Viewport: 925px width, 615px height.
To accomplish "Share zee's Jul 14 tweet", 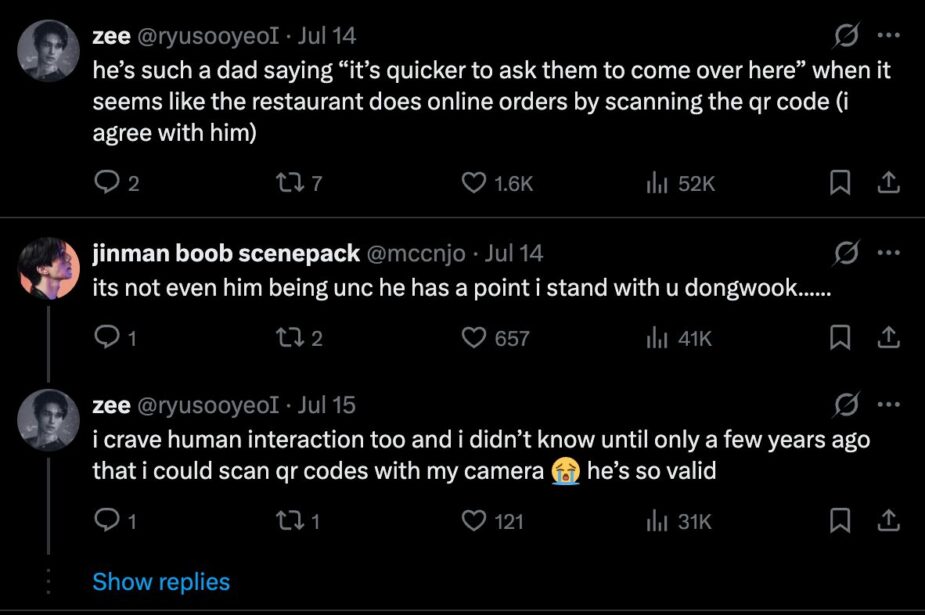I will pyautogui.click(x=888, y=183).
